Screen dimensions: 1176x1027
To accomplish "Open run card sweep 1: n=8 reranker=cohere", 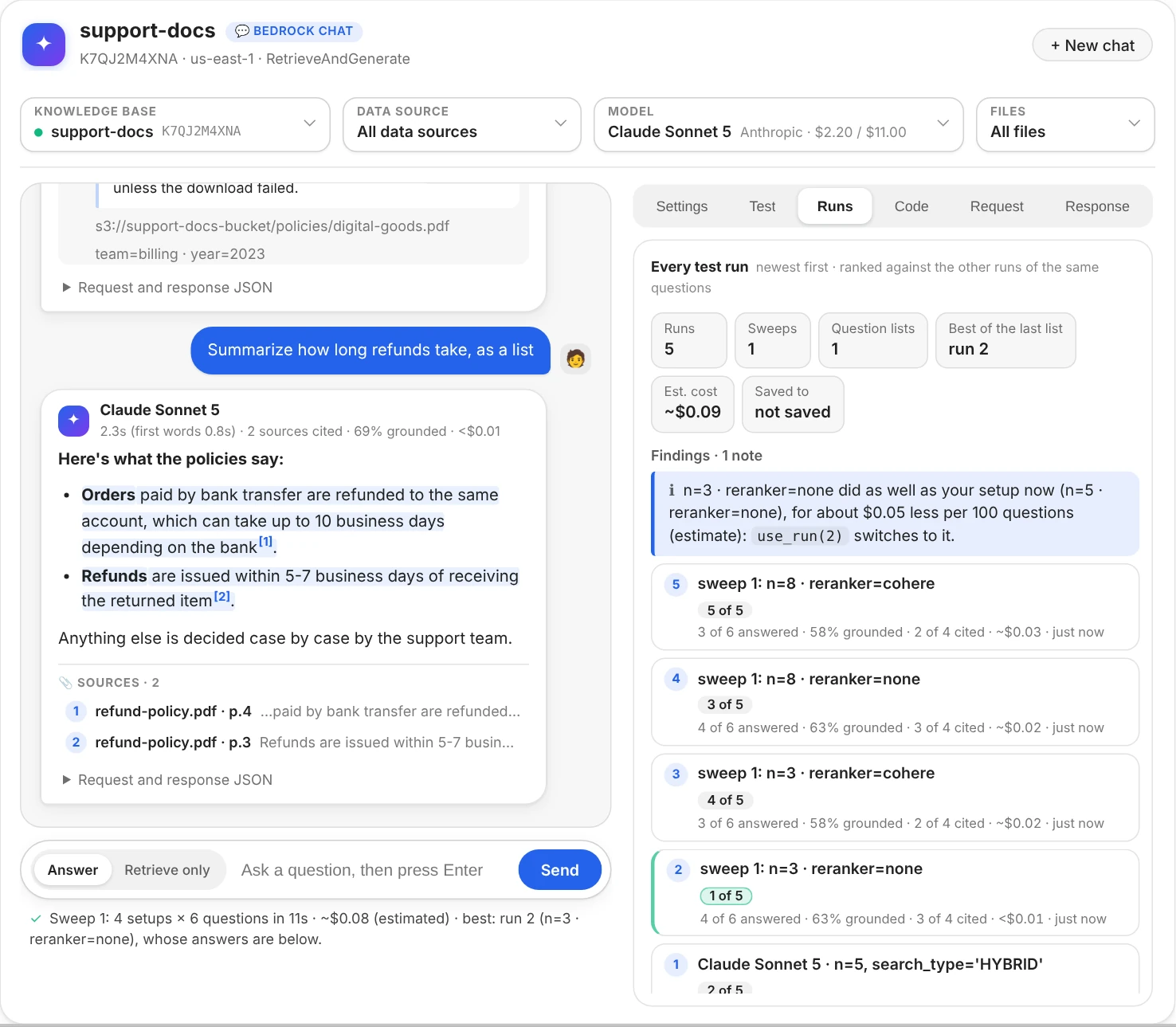I will (x=895, y=607).
